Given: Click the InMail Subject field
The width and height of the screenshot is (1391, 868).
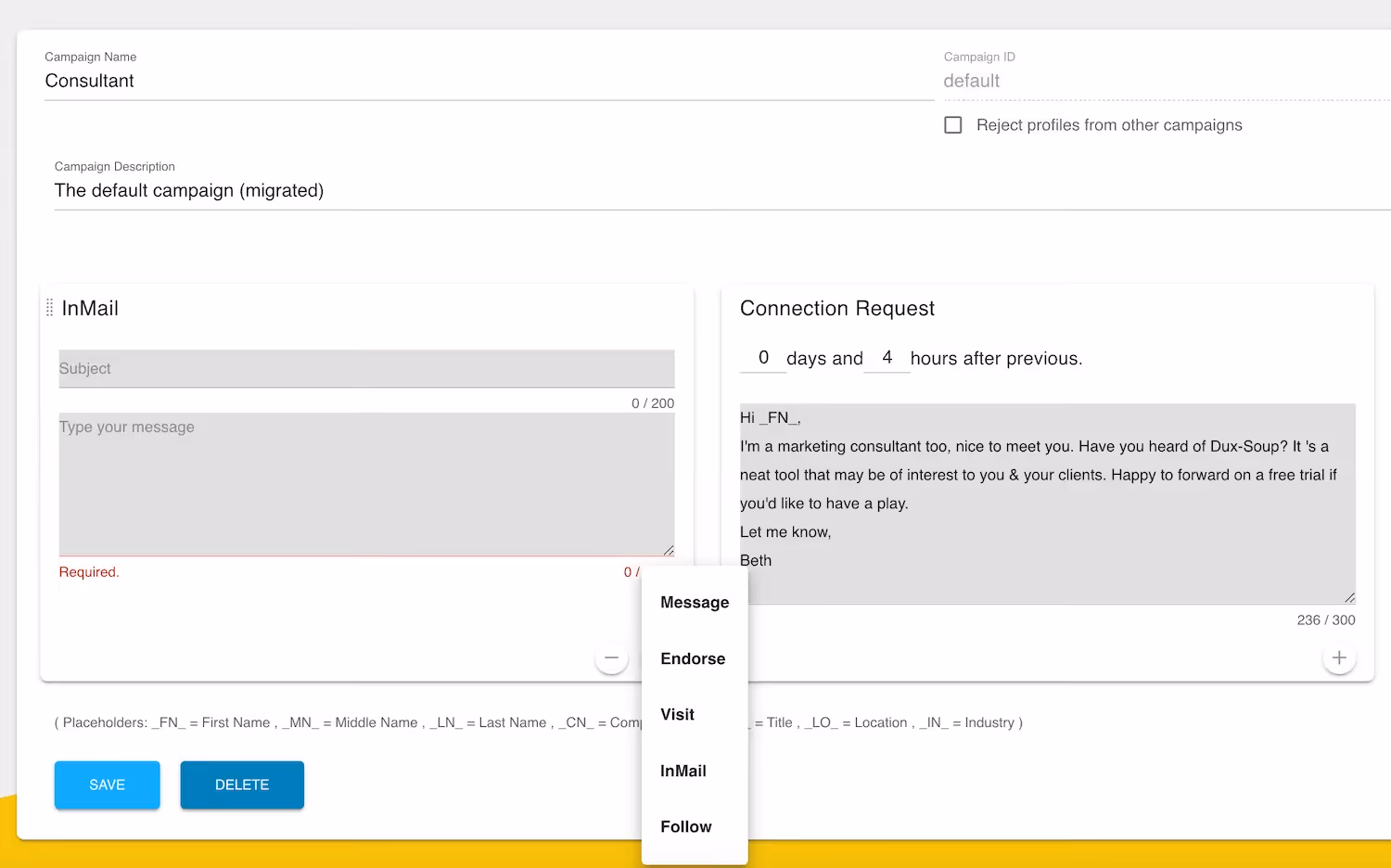Looking at the screenshot, I should coord(366,369).
